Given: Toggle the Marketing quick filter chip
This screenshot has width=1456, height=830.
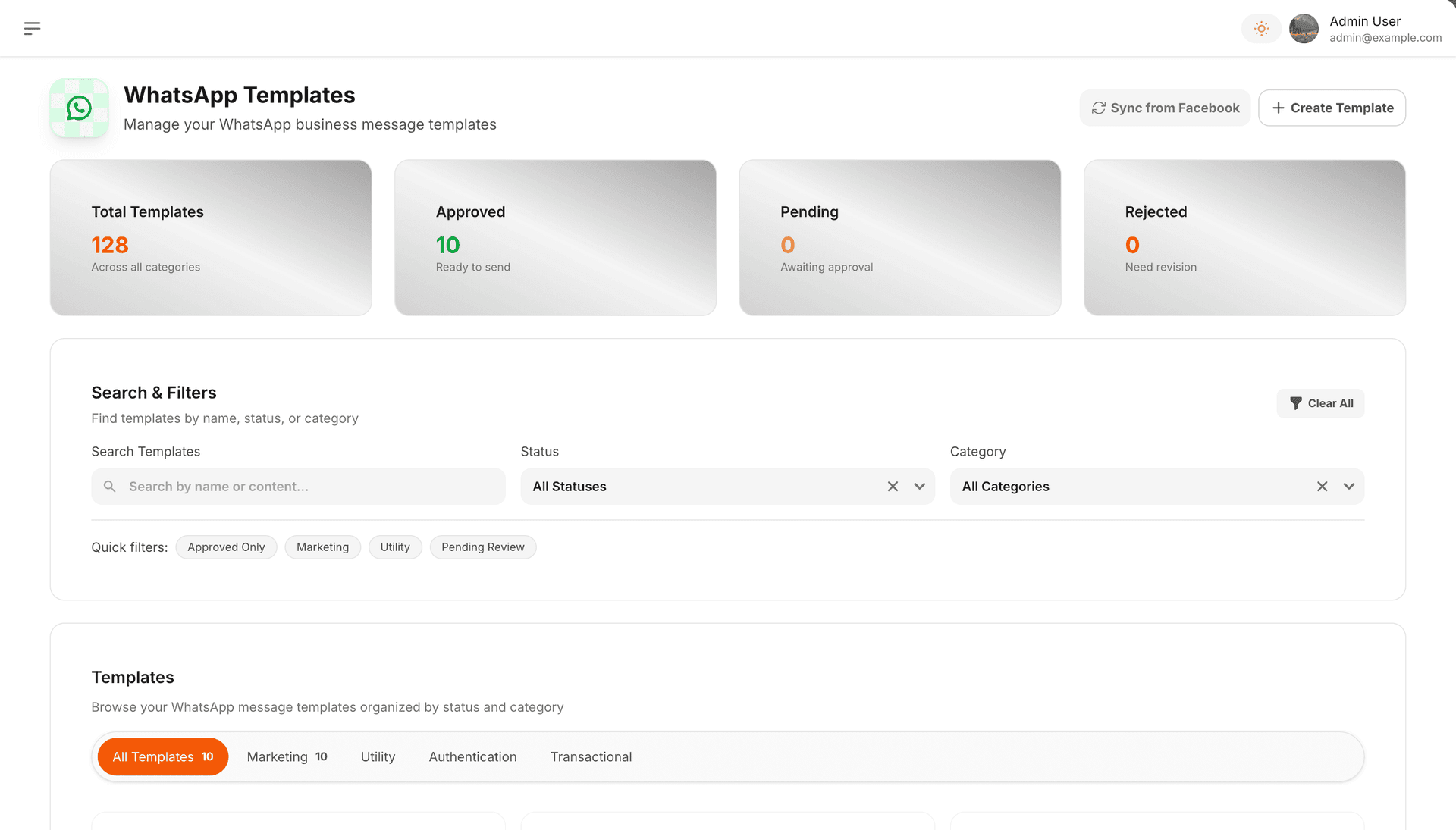Looking at the screenshot, I should coord(322,547).
